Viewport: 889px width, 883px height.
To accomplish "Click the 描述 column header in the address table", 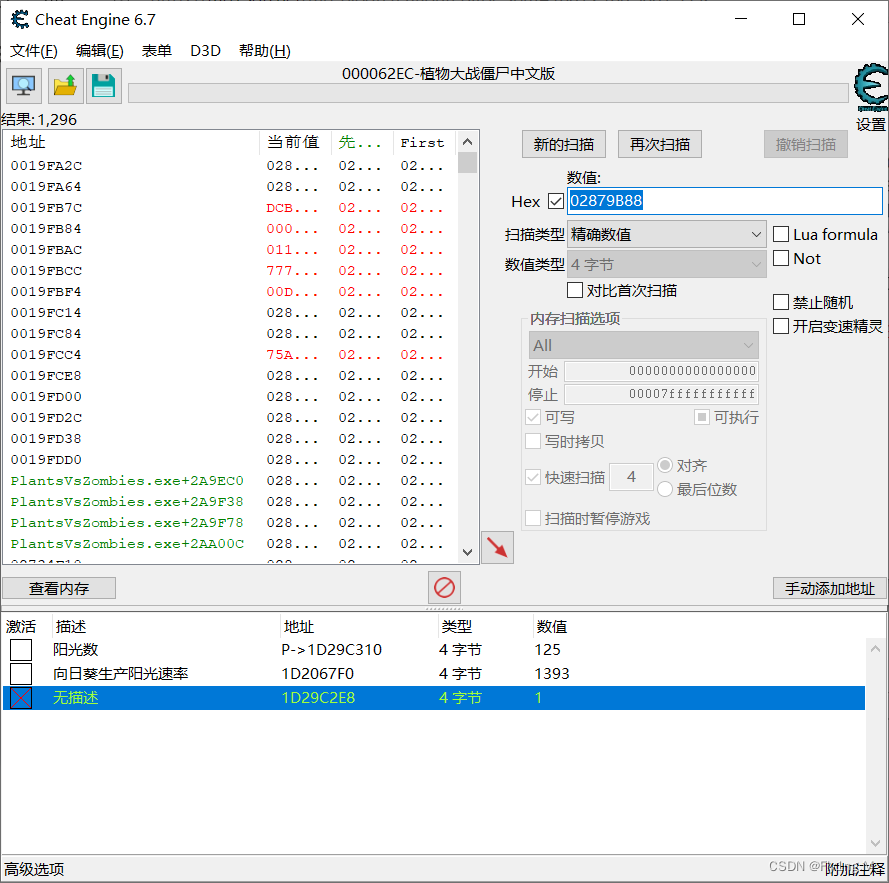I will click(71, 627).
